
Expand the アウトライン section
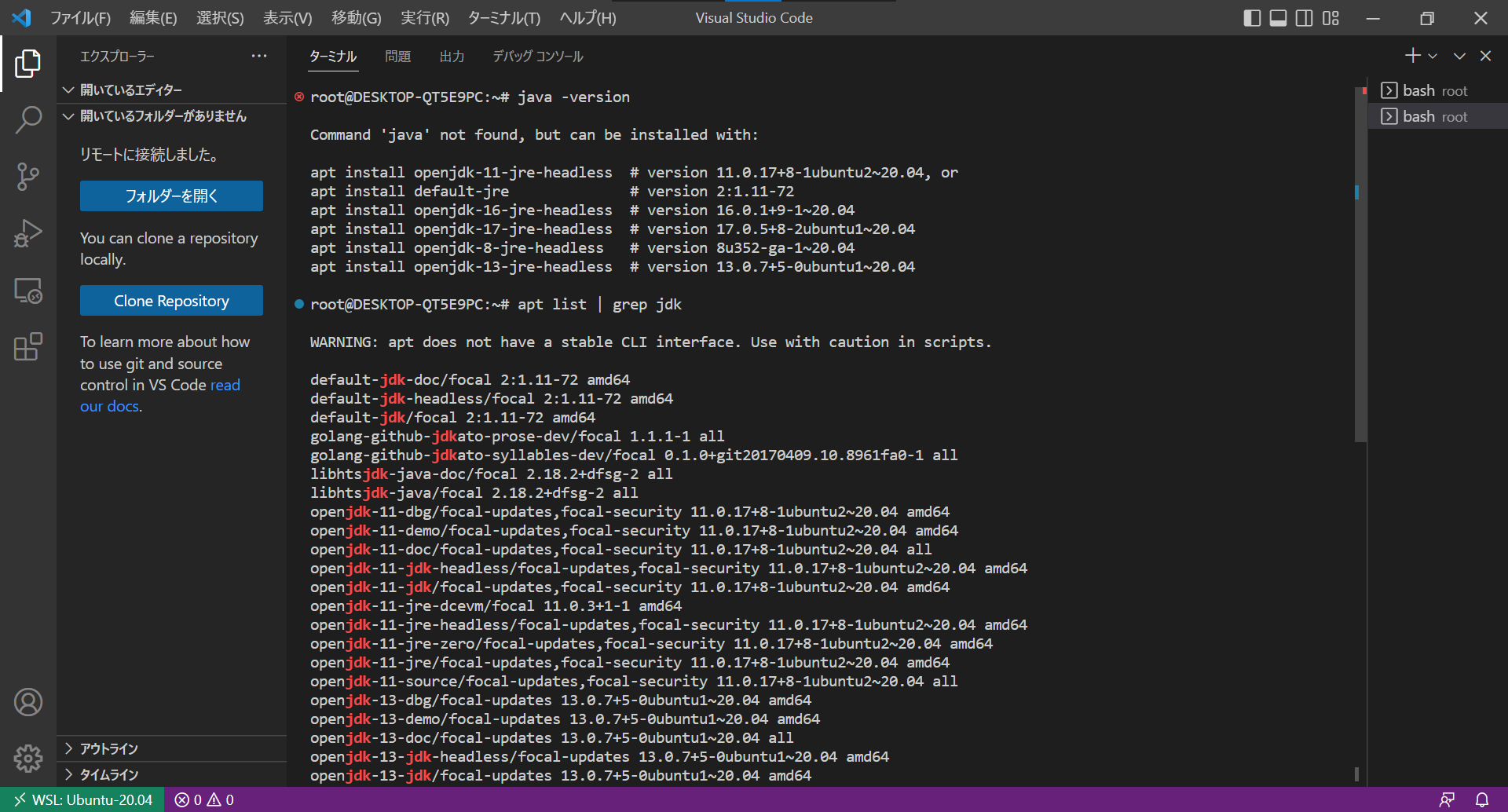click(x=171, y=748)
